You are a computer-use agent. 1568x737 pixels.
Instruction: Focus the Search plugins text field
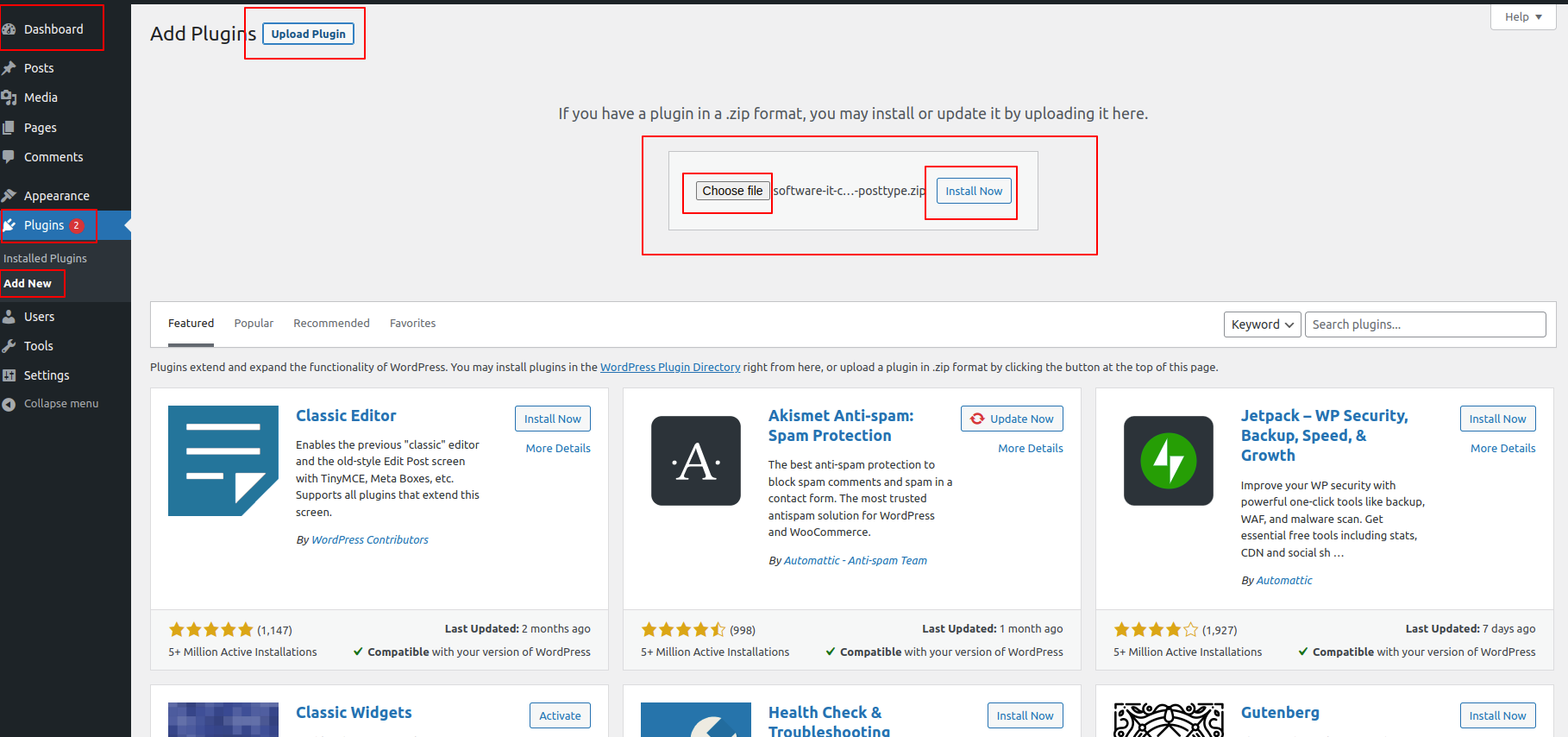pyautogui.click(x=1425, y=324)
